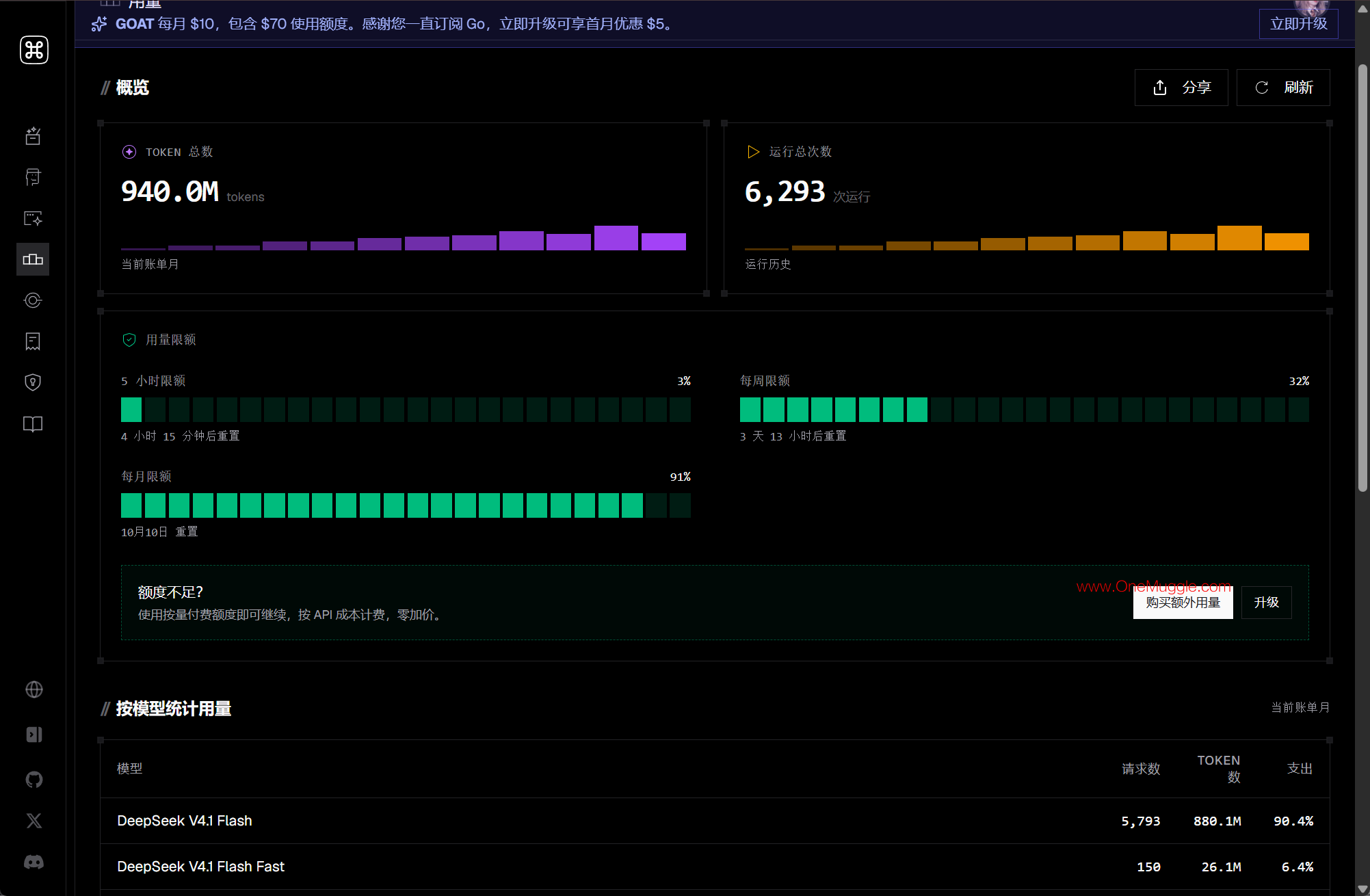The width and height of the screenshot is (1370, 896).
Task: Select the DeepSeek V4.1 Flash row
Action: 715,821
